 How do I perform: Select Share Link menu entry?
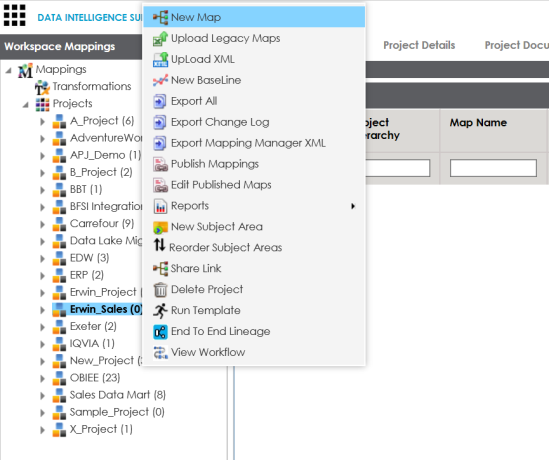(254, 269)
